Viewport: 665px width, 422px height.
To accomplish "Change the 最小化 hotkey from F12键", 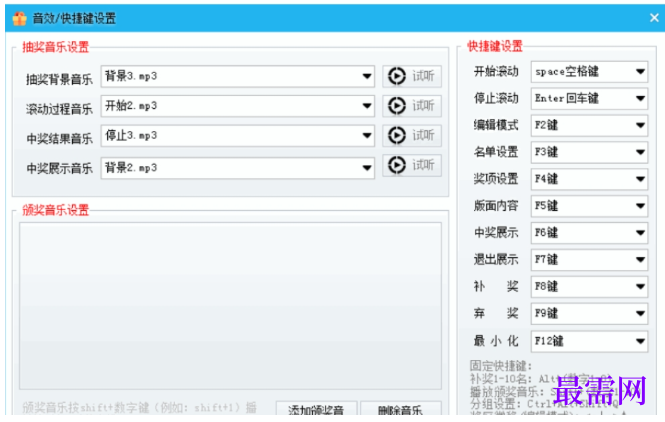I will [x=590, y=341].
